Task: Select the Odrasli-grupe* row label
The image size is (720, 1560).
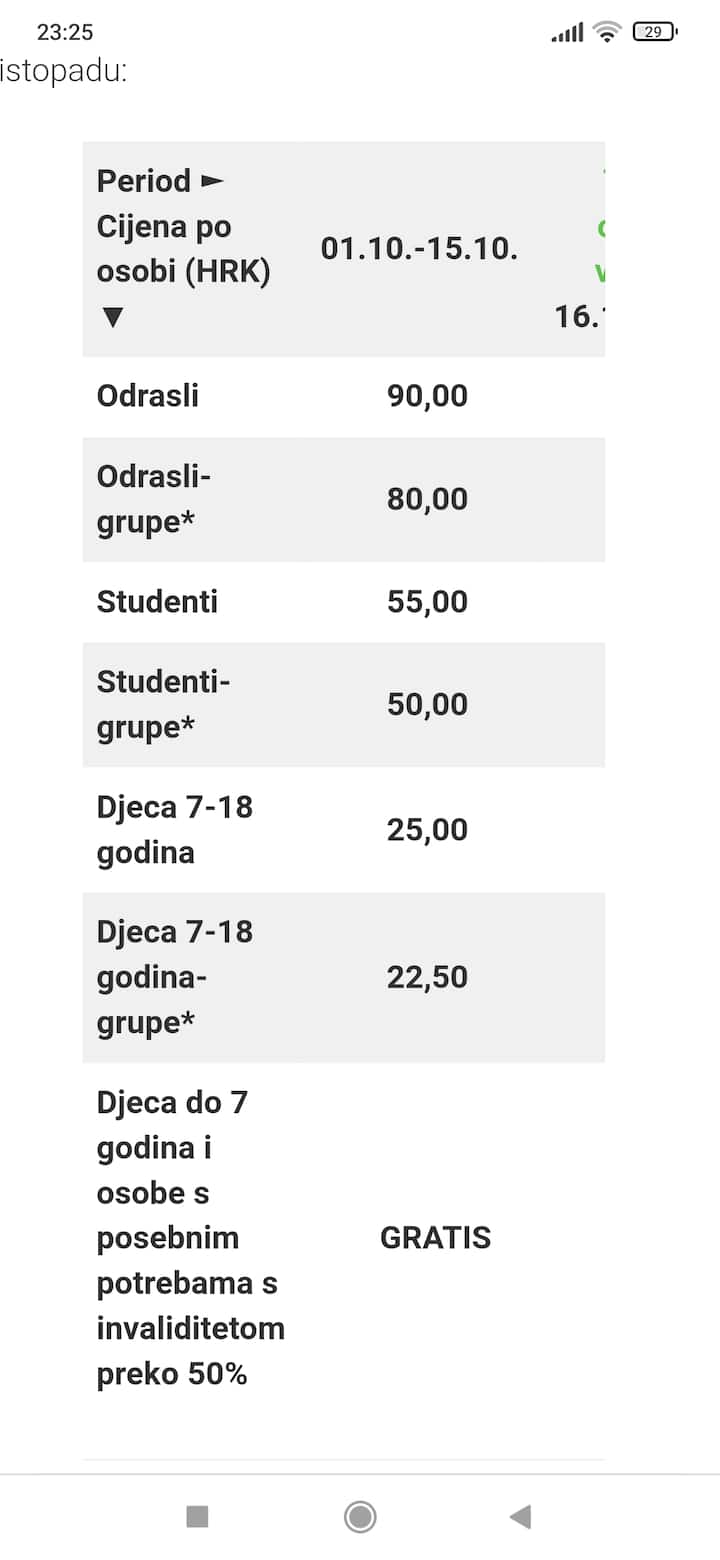Action: pos(154,499)
